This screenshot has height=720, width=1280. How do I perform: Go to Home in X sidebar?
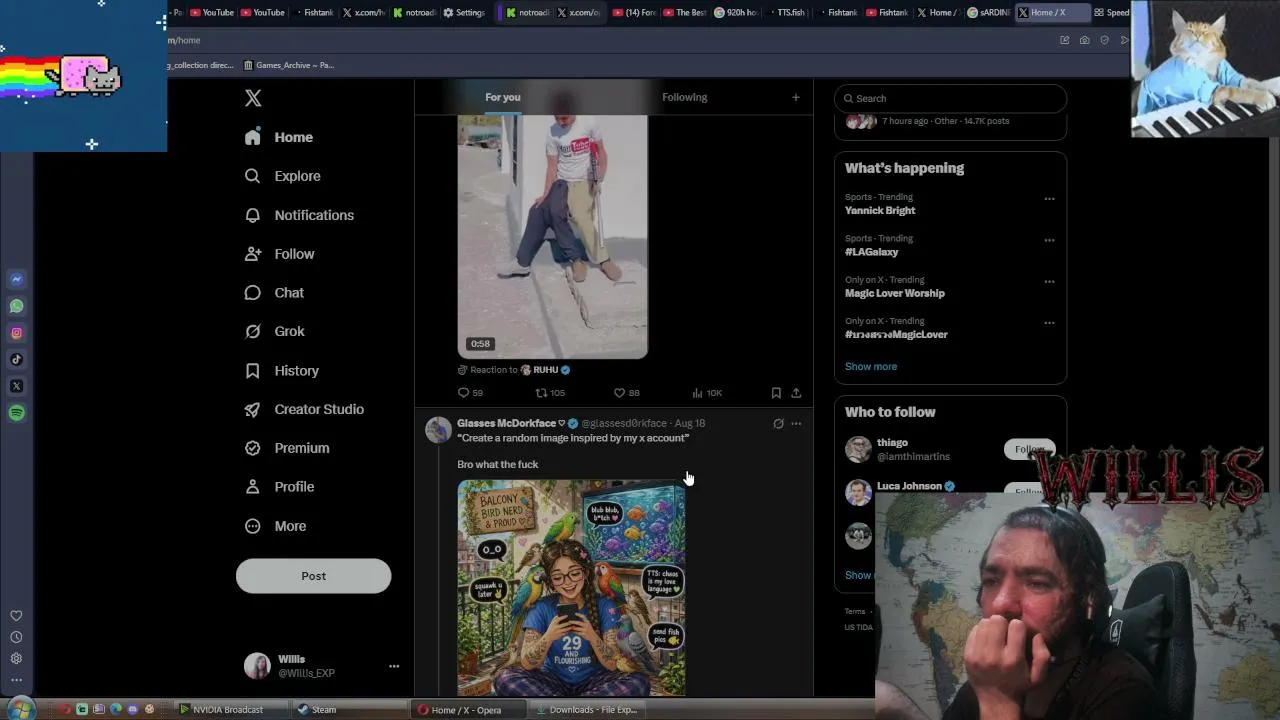tap(279, 137)
